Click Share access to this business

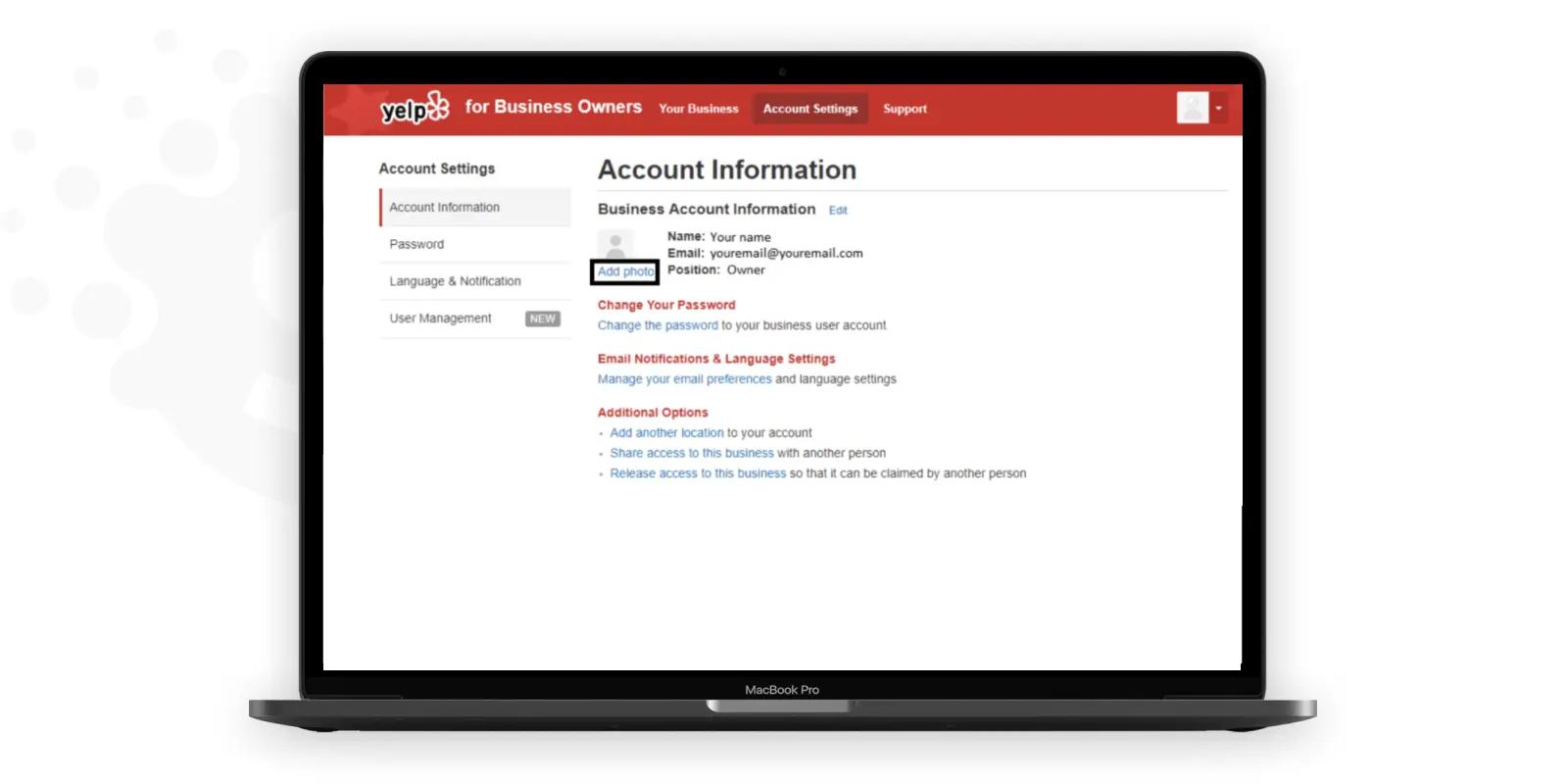(692, 453)
